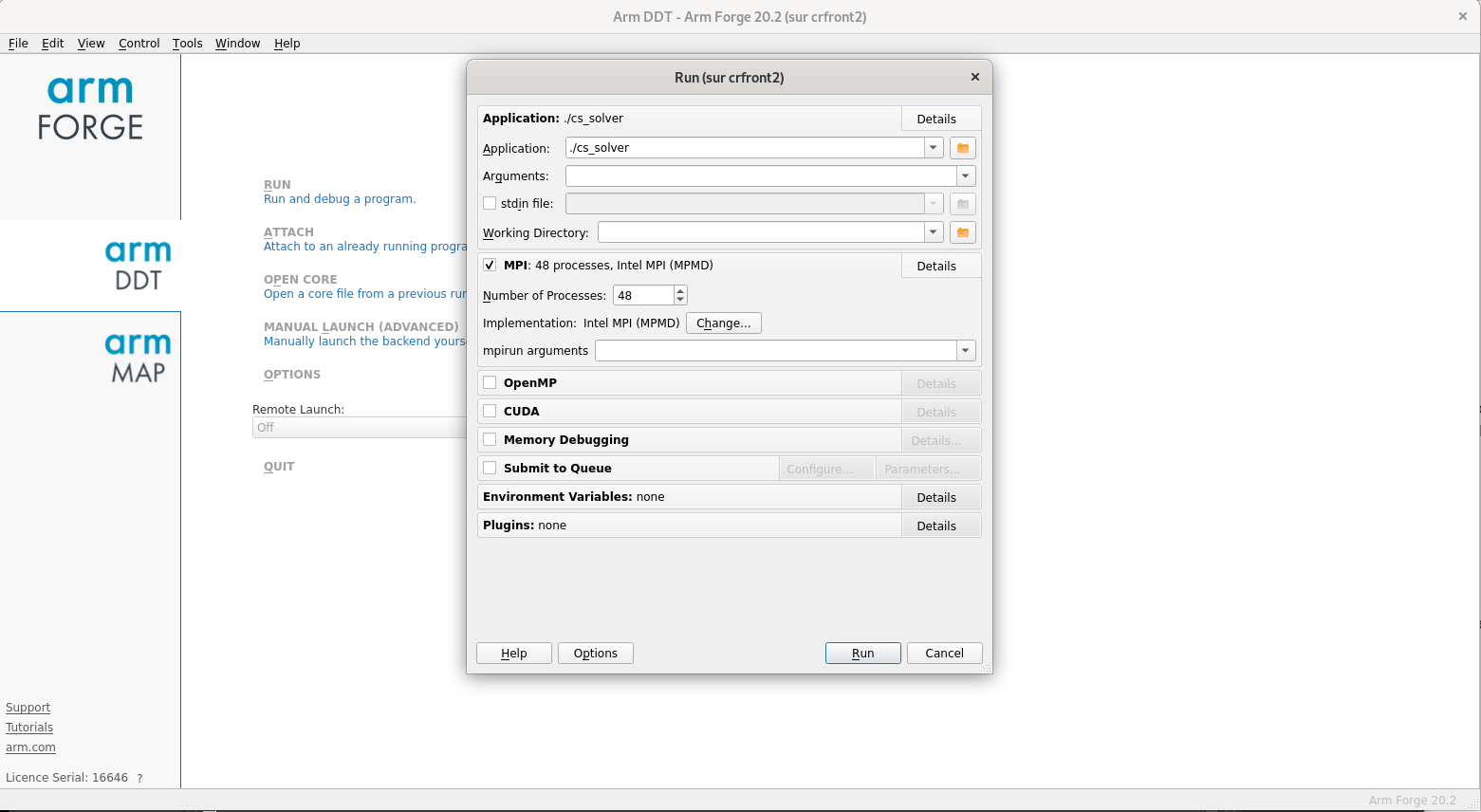Browse for working directory with folder icon
The width and height of the screenshot is (1481, 812).
coord(963,232)
